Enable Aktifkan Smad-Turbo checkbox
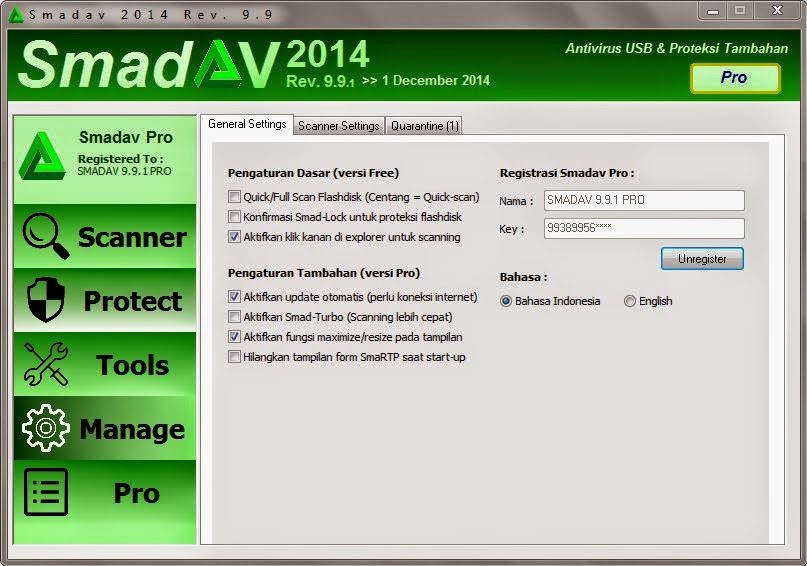 (234, 316)
